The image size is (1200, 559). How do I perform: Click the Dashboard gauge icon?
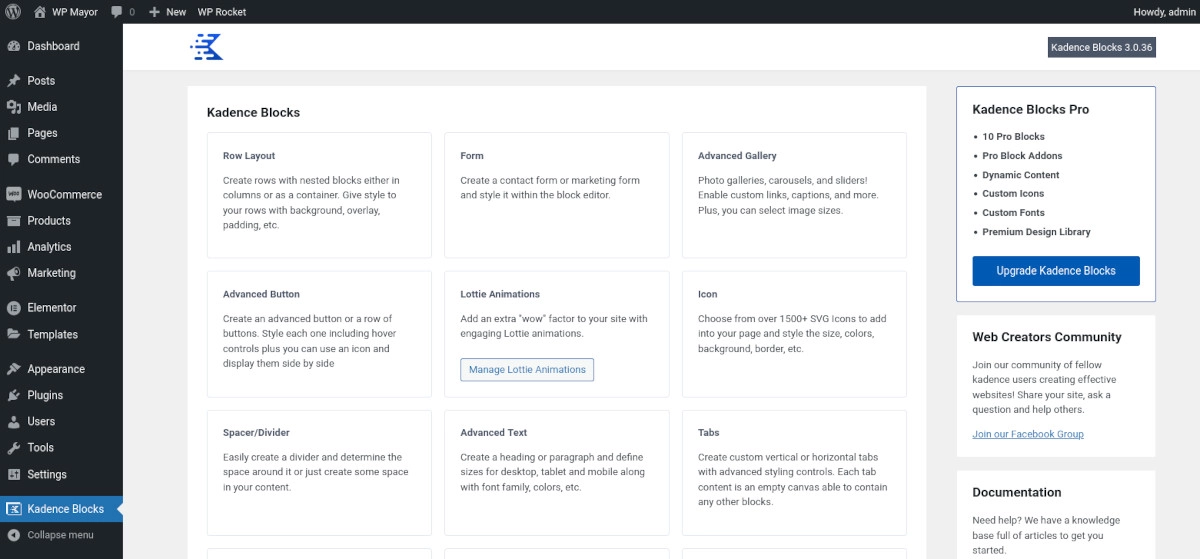click(x=14, y=46)
